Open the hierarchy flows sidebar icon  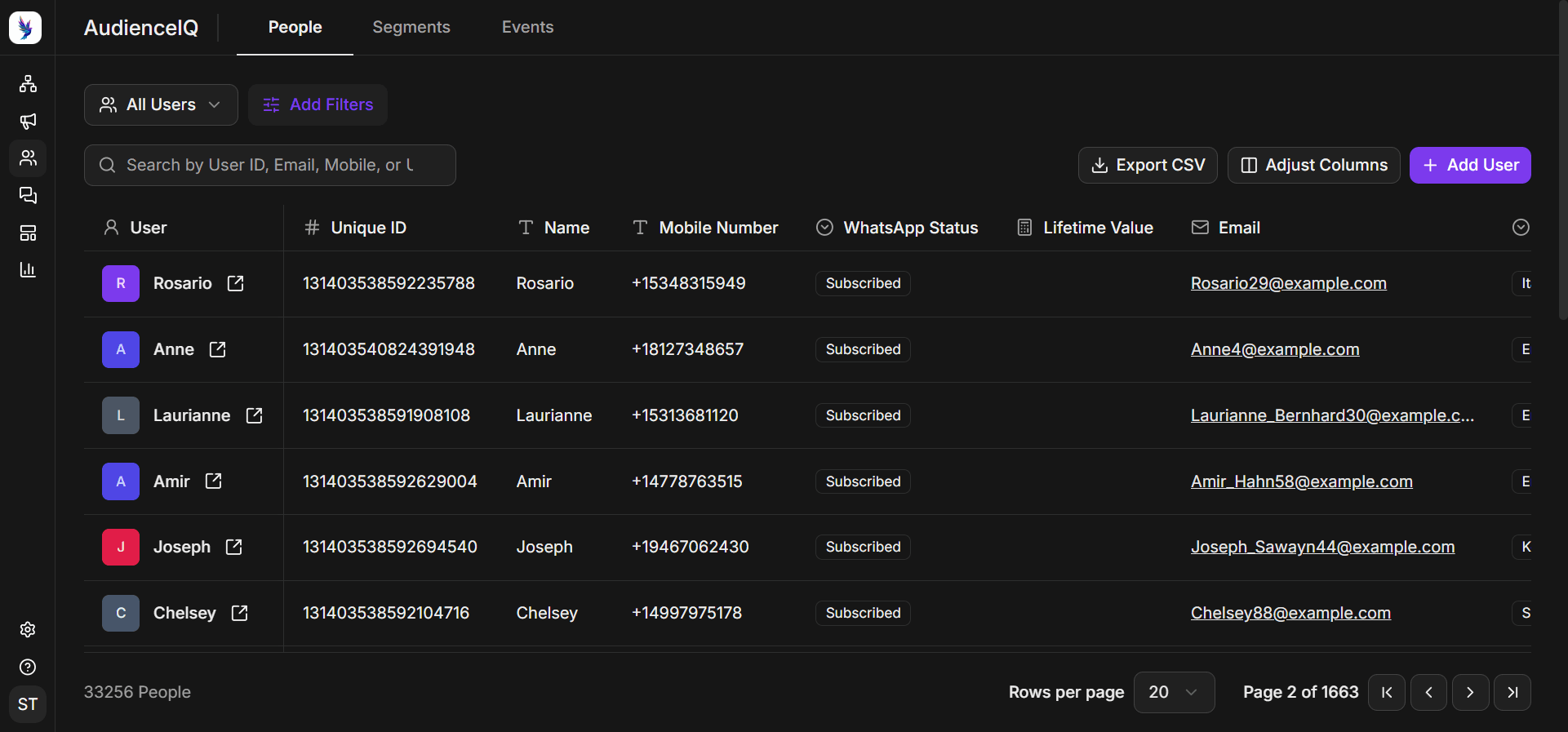click(28, 83)
